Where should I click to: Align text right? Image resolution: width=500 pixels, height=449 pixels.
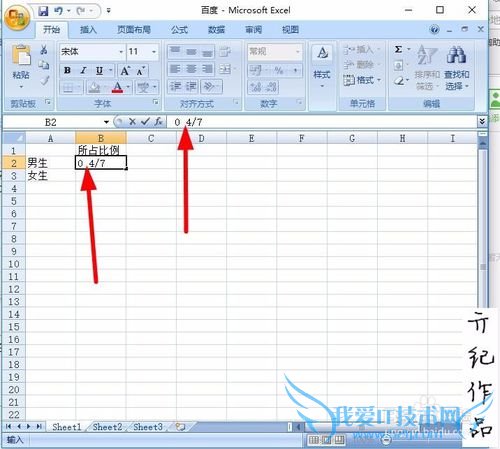coord(207,69)
